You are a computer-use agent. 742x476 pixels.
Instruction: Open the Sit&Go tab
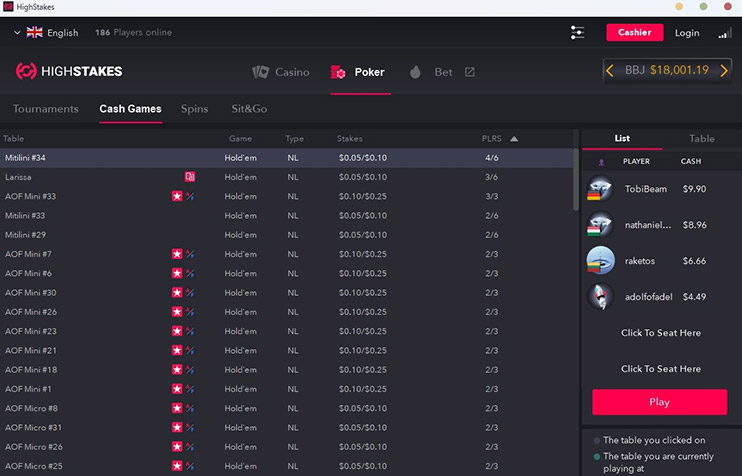tap(249, 109)
